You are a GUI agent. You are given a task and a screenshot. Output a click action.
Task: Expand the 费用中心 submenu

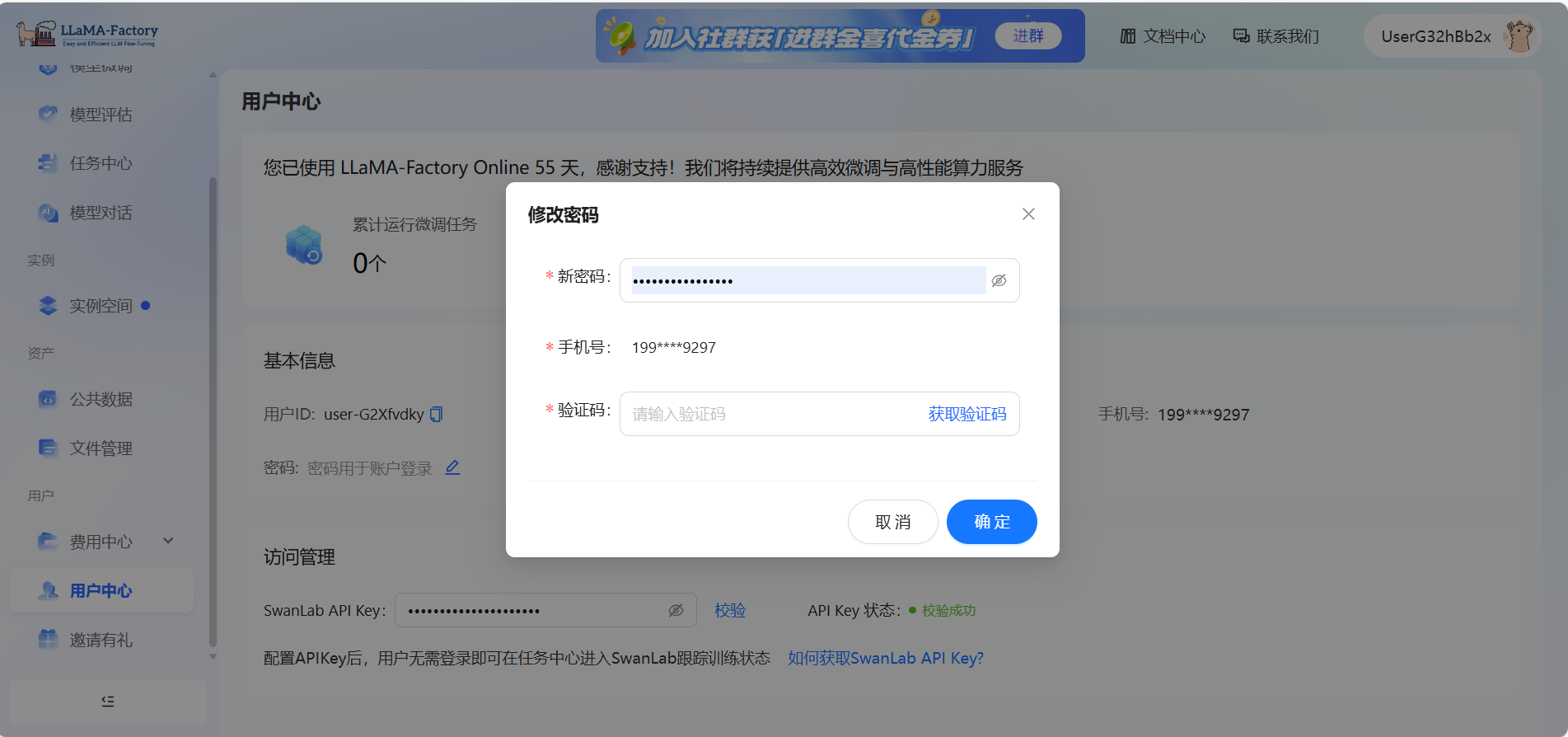pyautogui.click(x=168, y=542)
